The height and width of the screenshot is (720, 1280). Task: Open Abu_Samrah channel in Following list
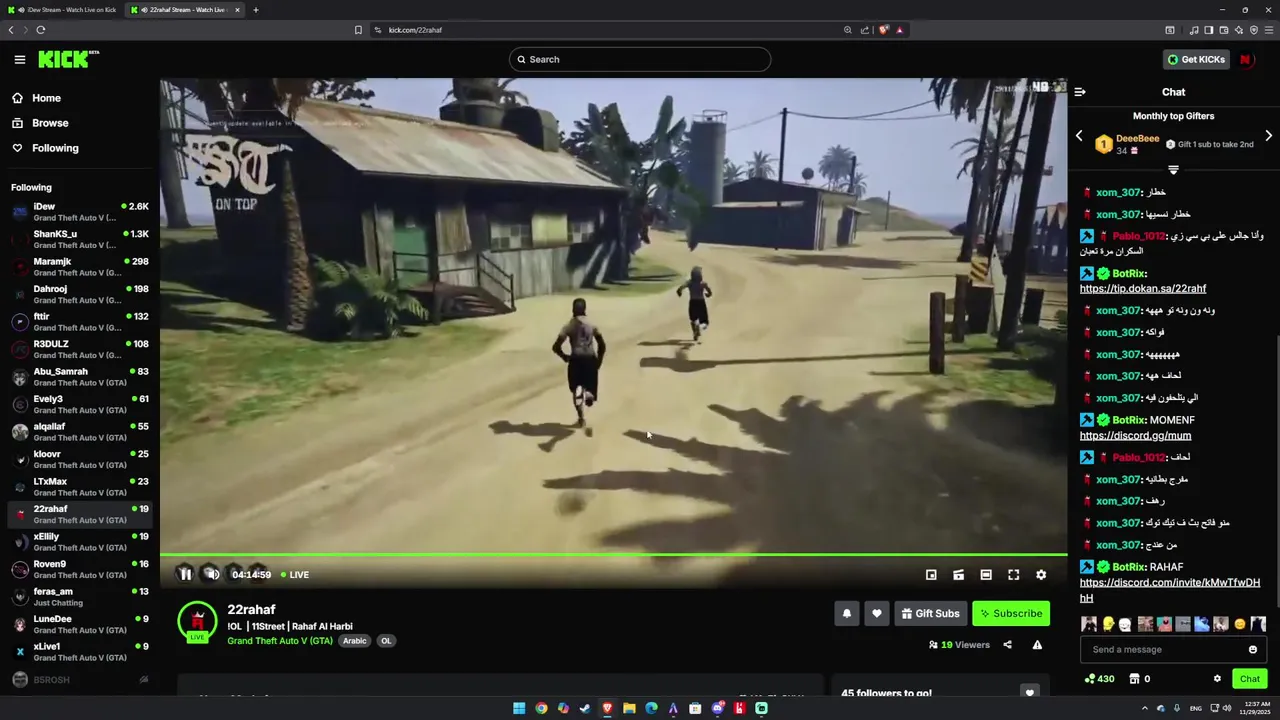(80, 376)
